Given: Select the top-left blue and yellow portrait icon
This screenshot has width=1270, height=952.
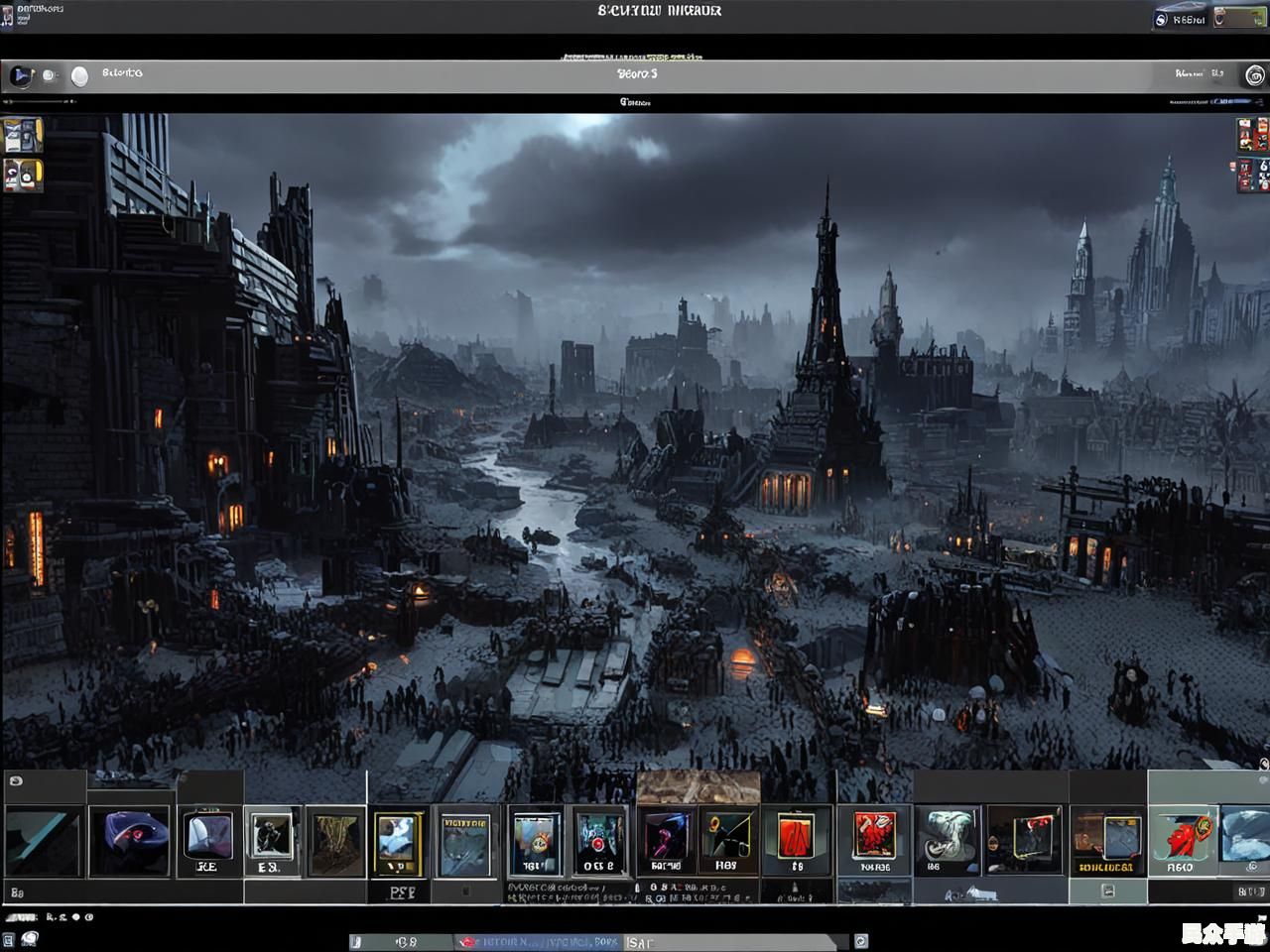Looking at the screenshot, I should 23,136.
